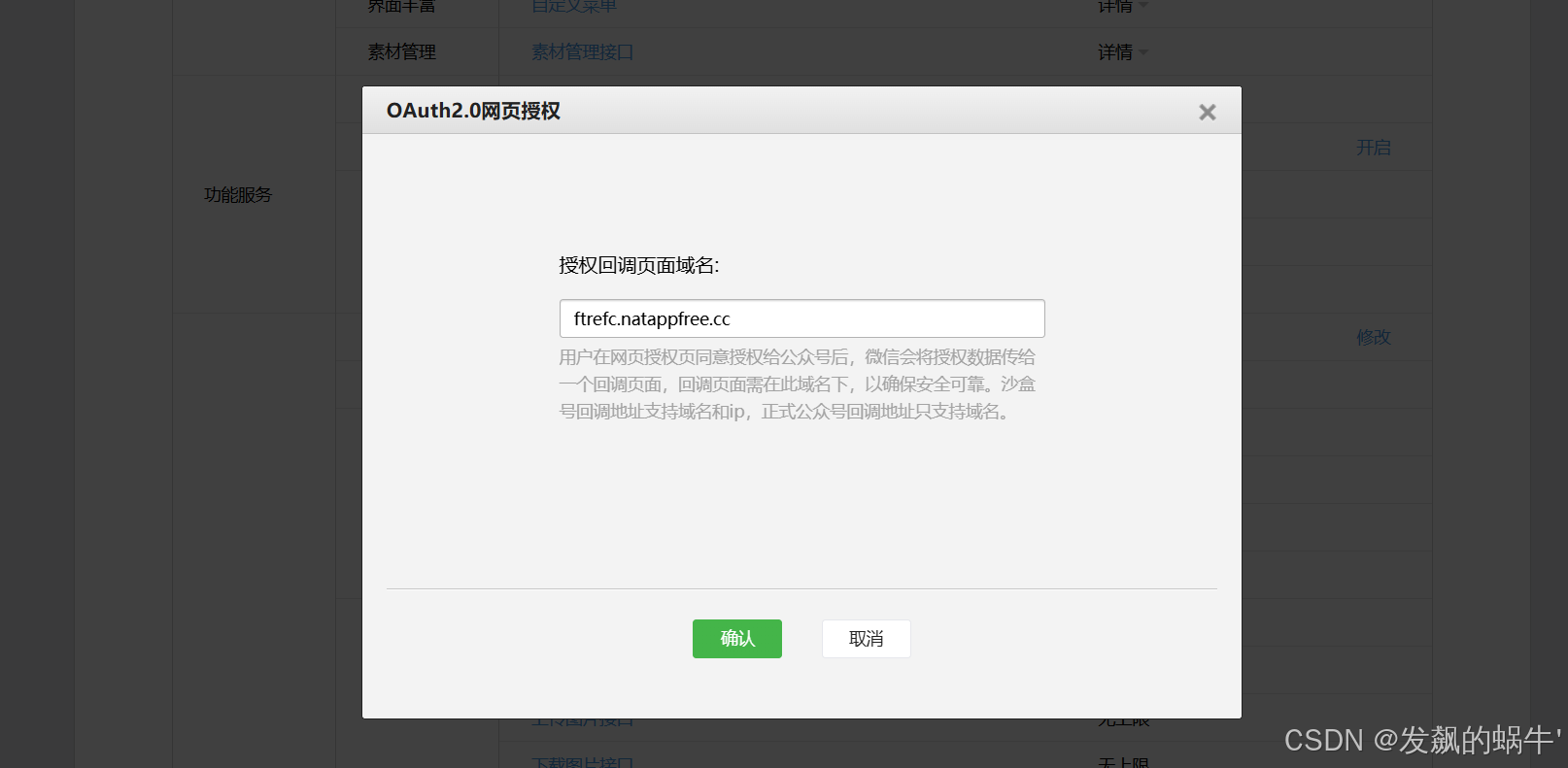Click the 修改 link in background page
The image size is (1568, 768).
click(x=1374, y=337)
